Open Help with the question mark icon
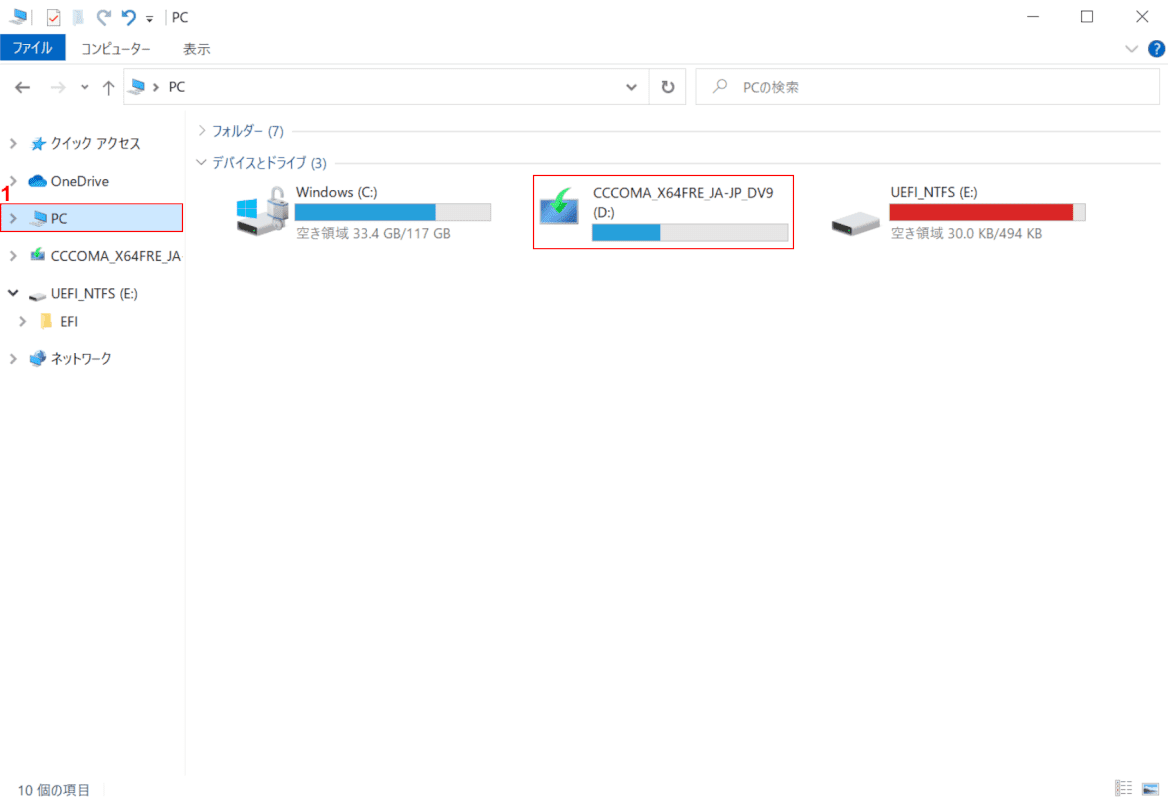Viewport: 1168px width, 800px height. [1156, 49]
